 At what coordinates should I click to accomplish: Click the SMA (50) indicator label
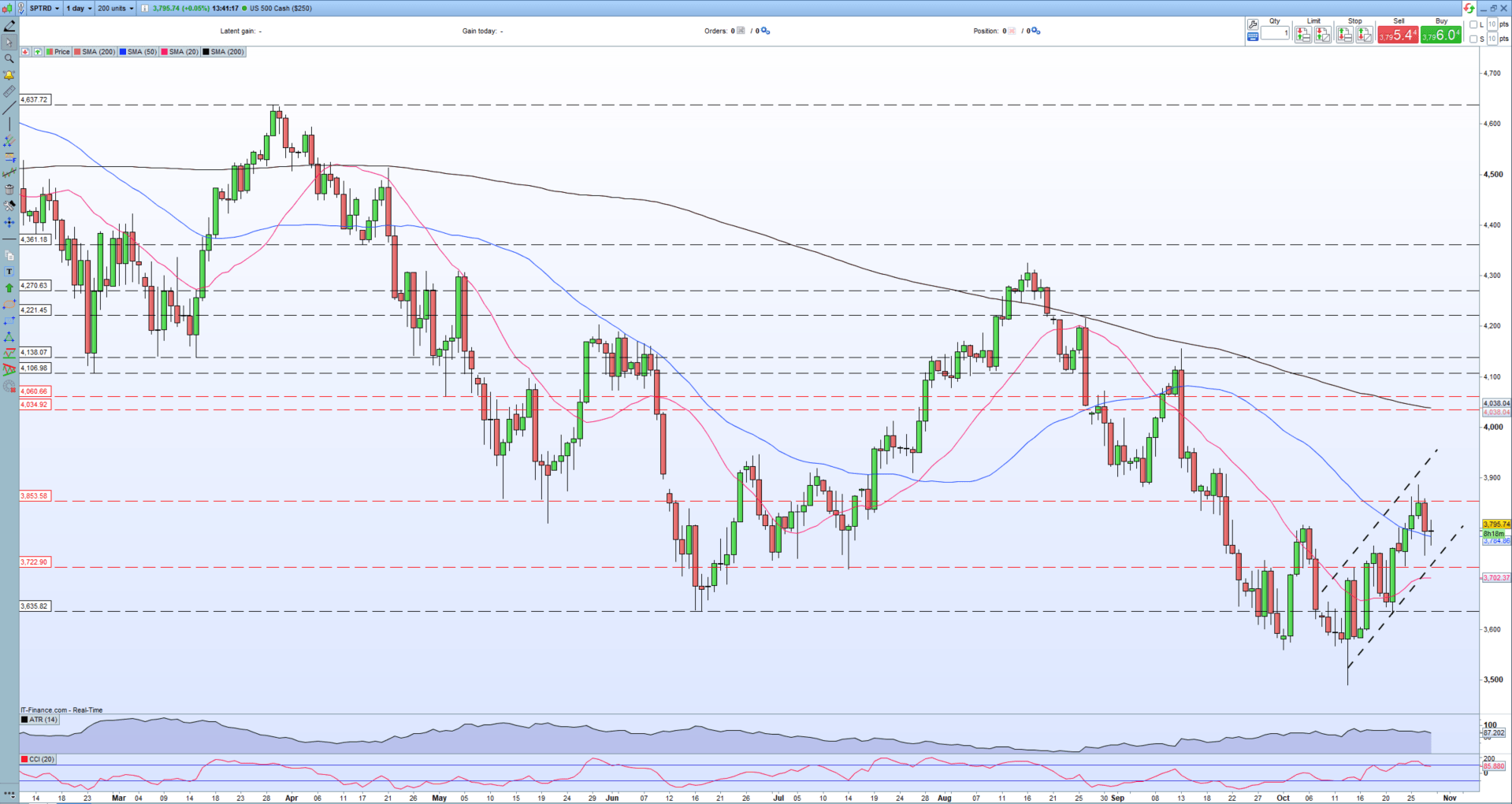tap(138, 52)
